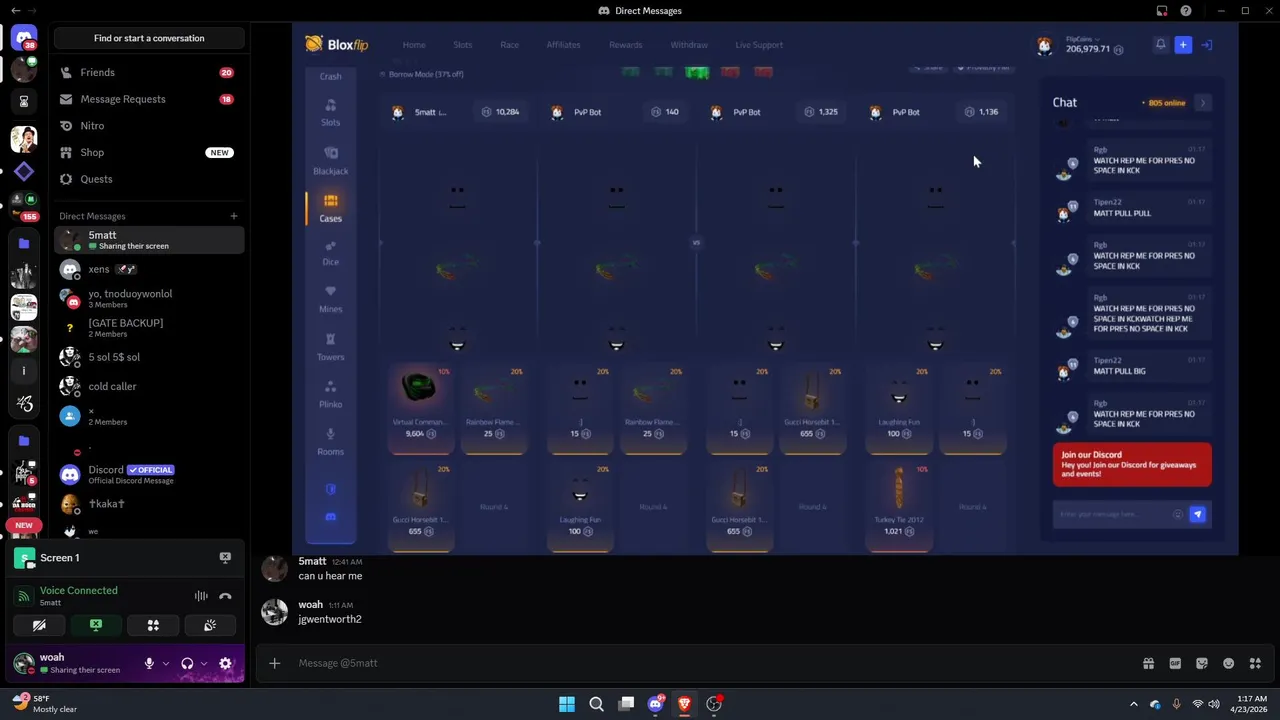Viewport: 1280px width, 720px height.
Task: Click Discord icon on the taskbar
Action: [x=655, y=704]
